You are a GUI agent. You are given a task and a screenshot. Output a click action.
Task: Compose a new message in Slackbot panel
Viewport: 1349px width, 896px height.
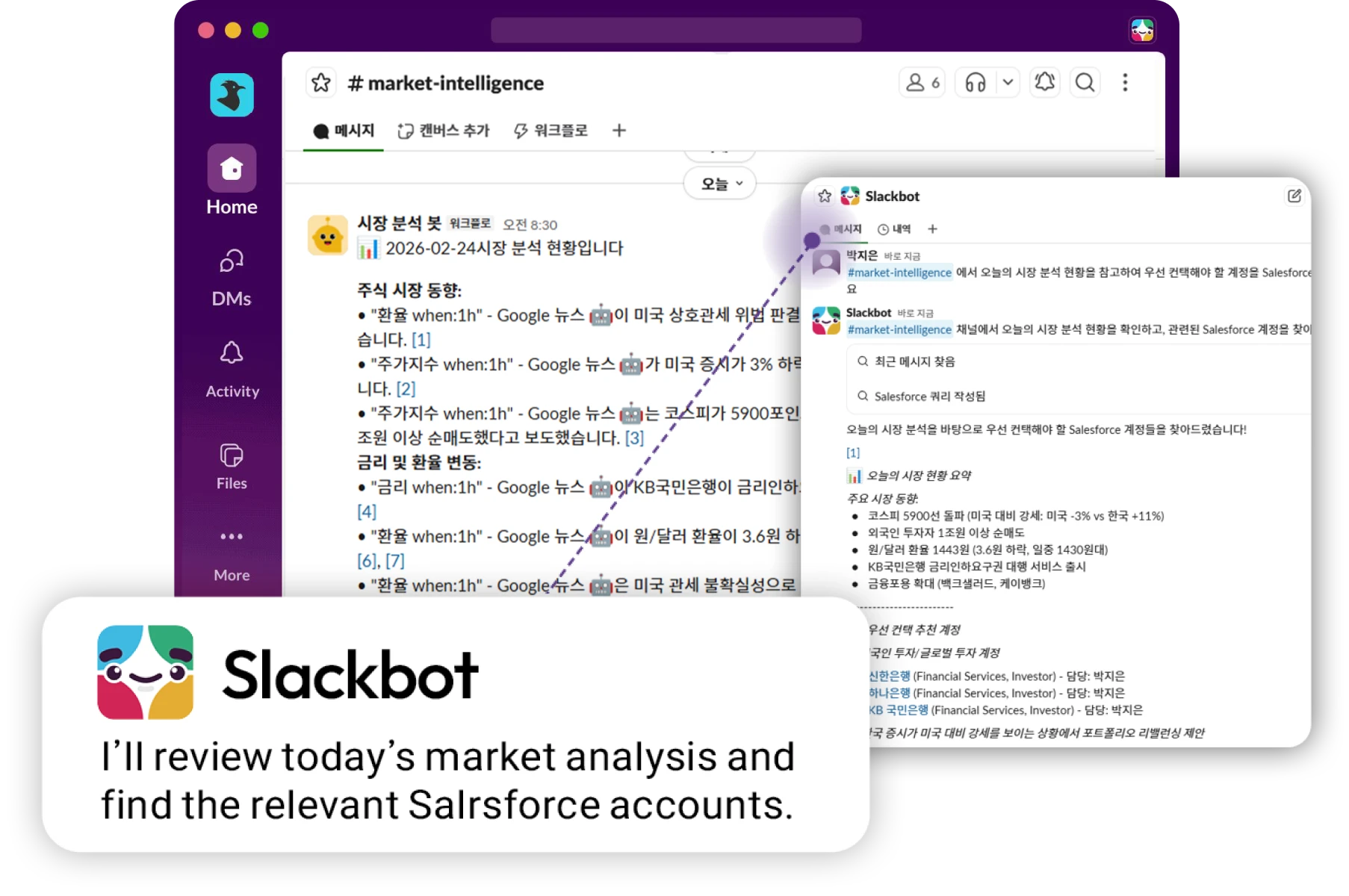click(x=1294, y=196)
